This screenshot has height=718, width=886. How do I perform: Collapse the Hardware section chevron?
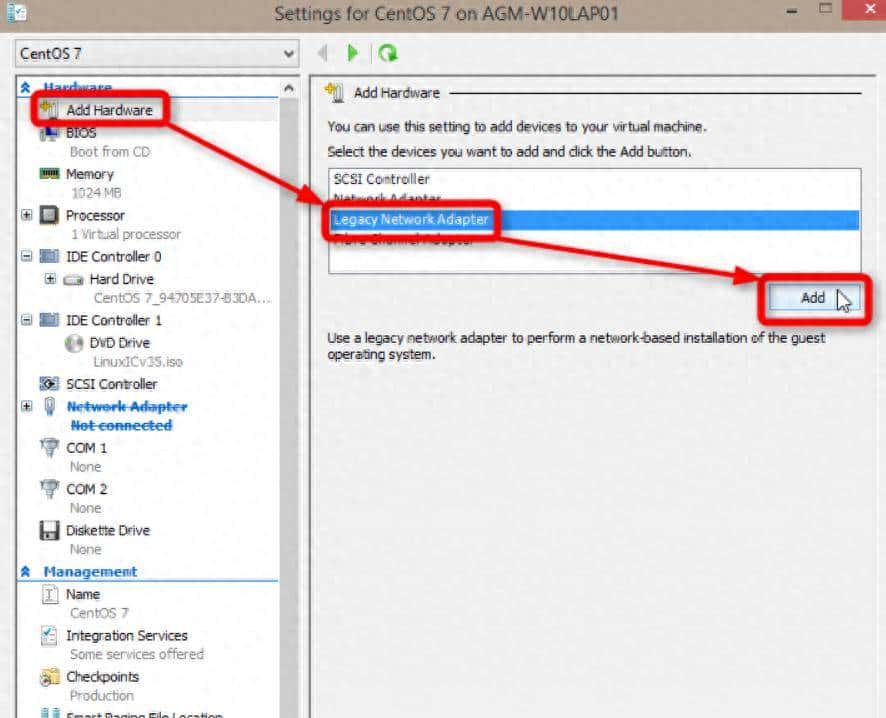26,88
